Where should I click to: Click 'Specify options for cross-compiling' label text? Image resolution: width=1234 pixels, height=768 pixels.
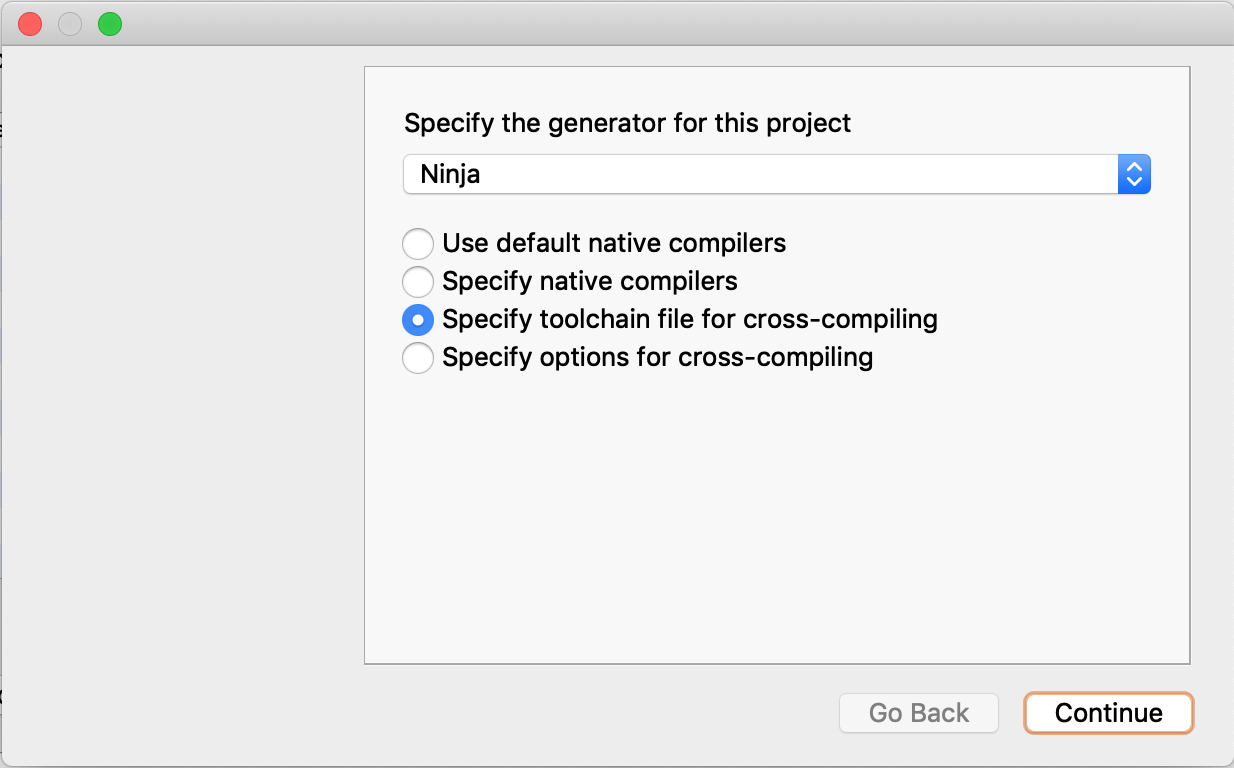(658, 357)
